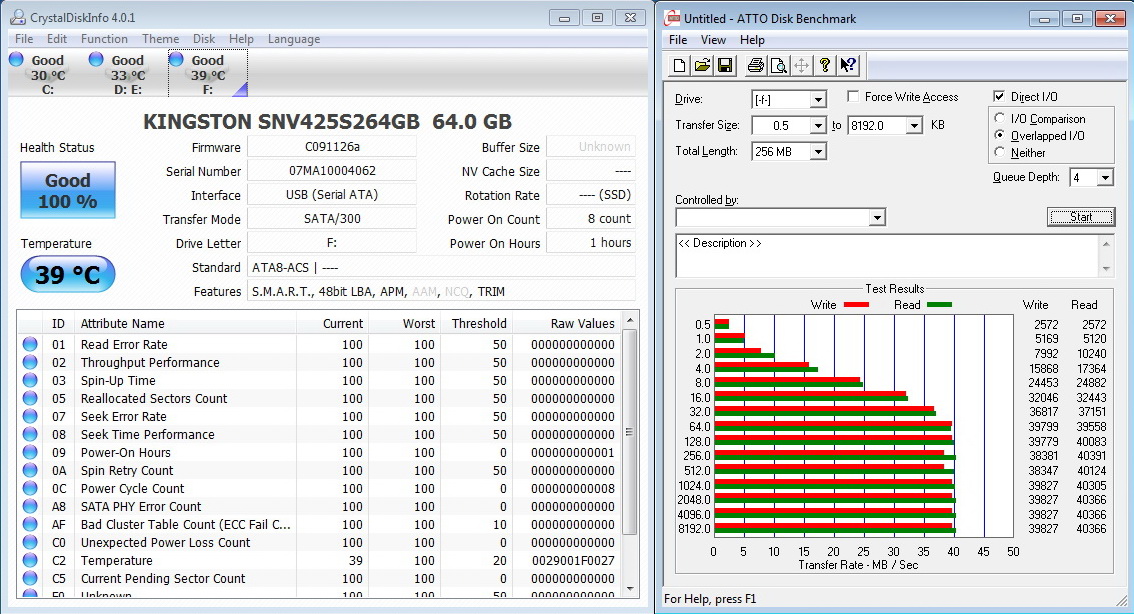Open the File menu in ATTO Disk Benchmark
Screen dimensions: 1134x614
point(678,40)
